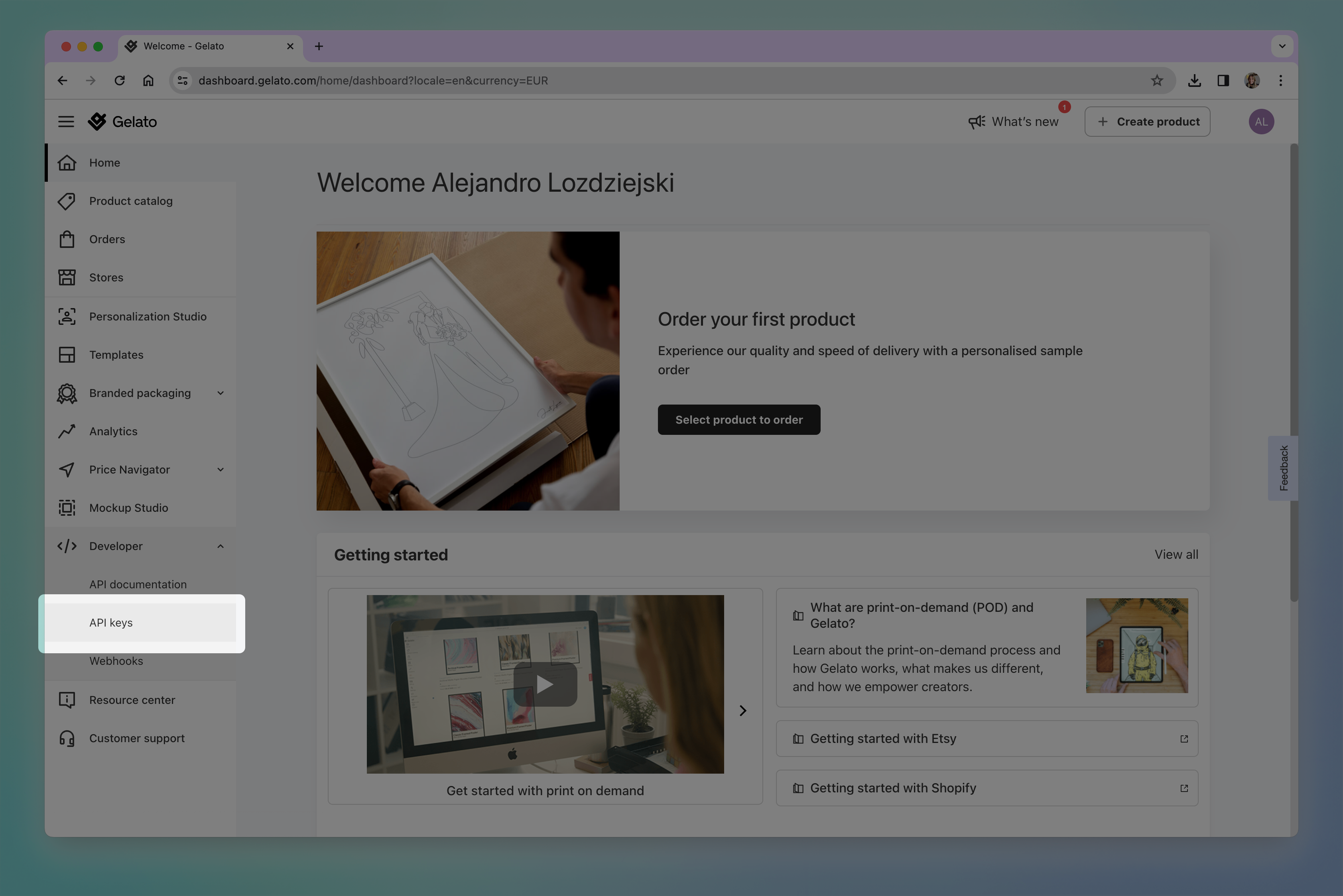Click the Templates layout icon
The image size is (1343, 896).
[x=67, y=355]
